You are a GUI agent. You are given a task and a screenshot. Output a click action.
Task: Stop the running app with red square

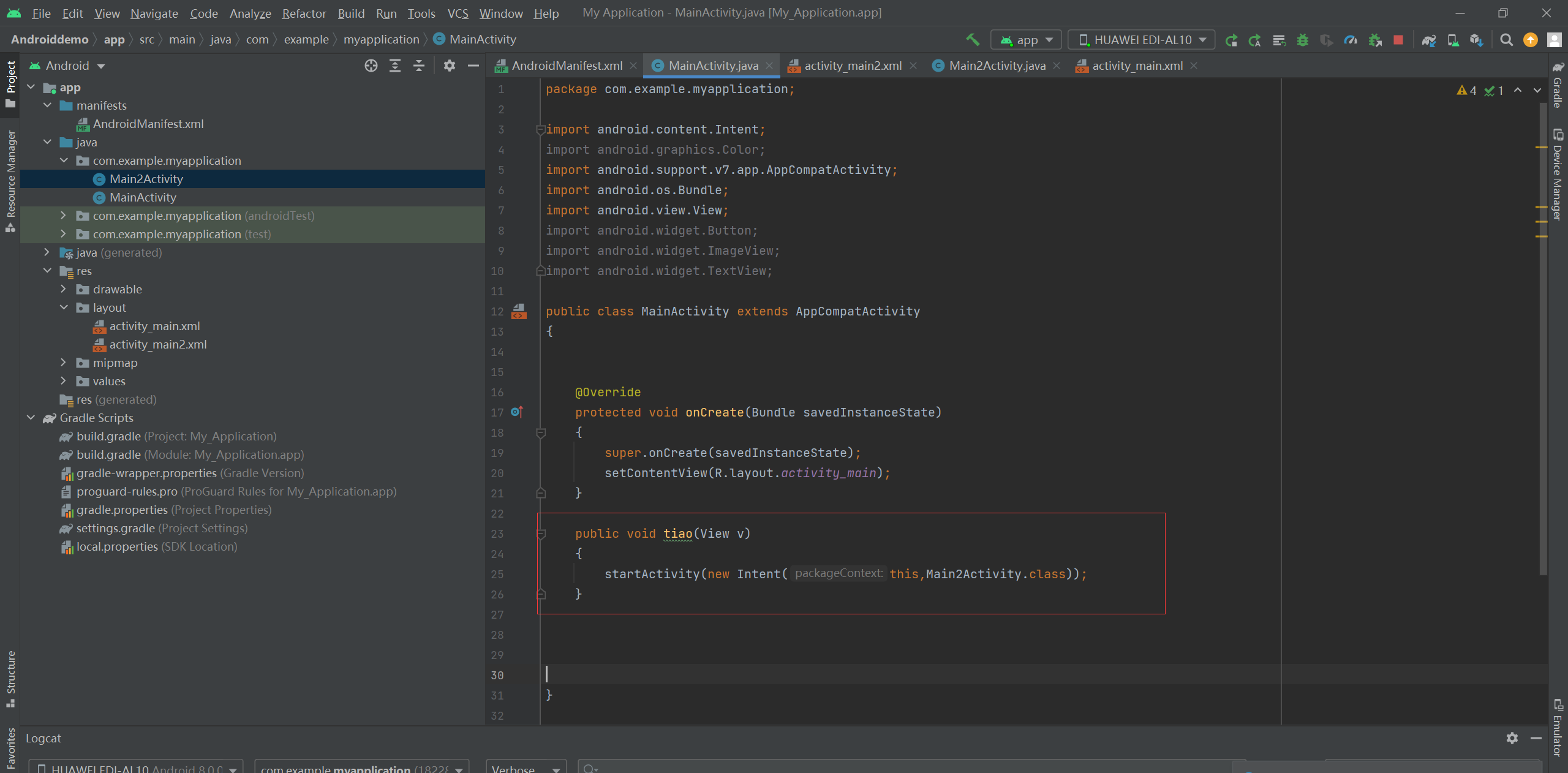[1398, 40]
